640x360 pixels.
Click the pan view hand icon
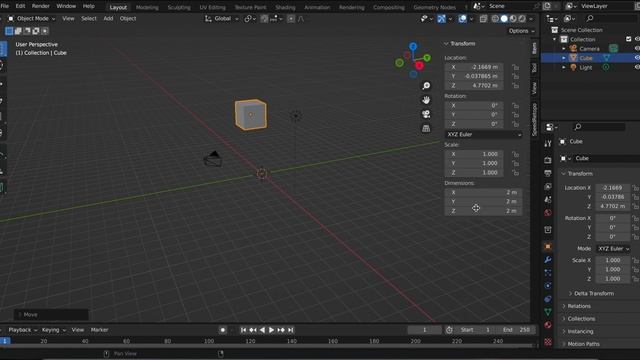point(426,100)
